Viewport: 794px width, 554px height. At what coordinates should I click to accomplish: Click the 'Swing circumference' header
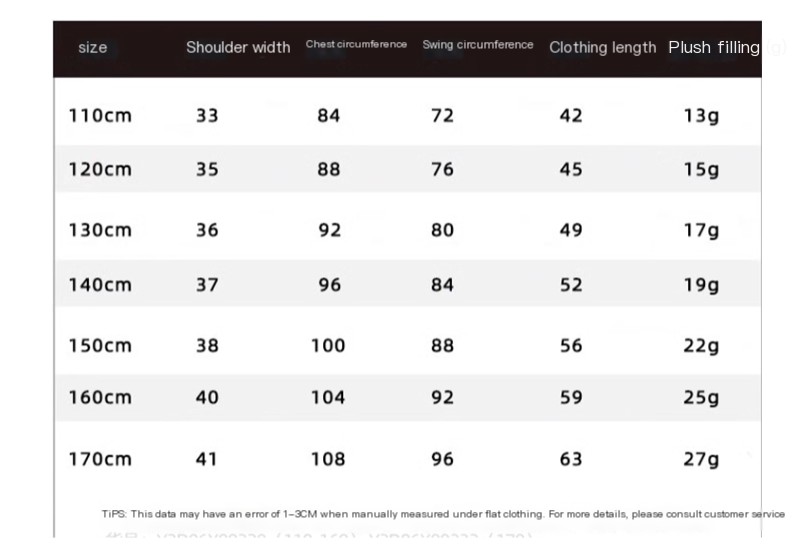(x=478, y=45)
